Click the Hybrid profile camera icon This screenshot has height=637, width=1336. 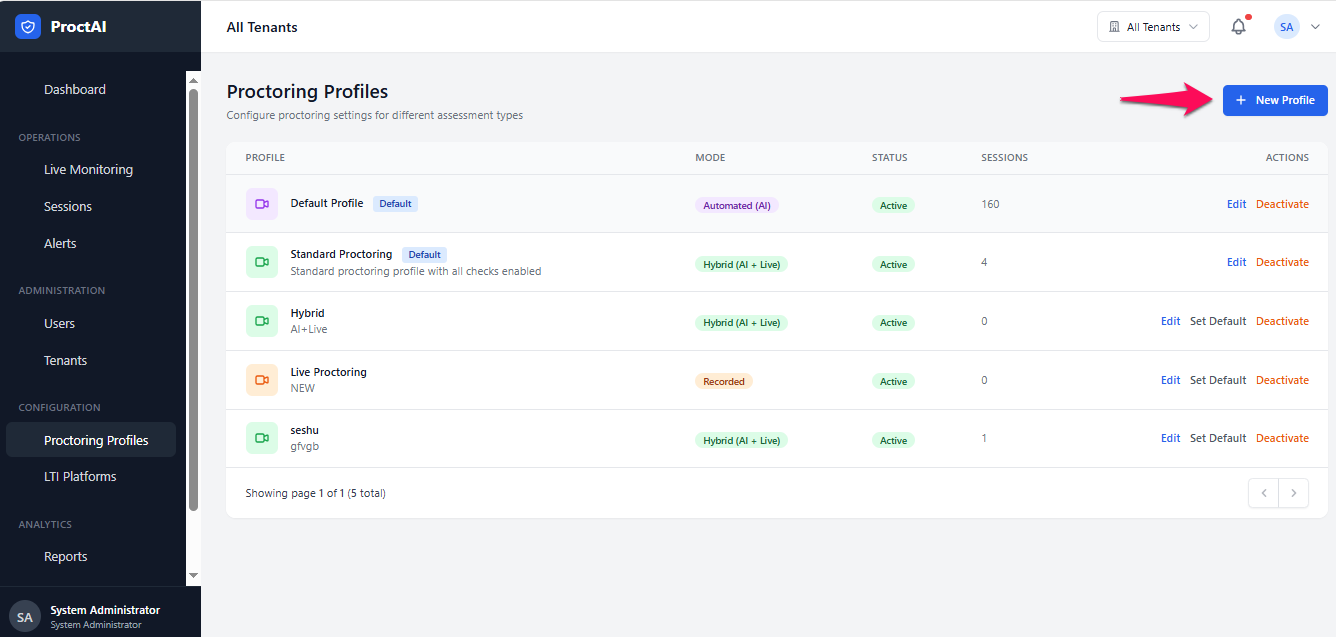262,321
